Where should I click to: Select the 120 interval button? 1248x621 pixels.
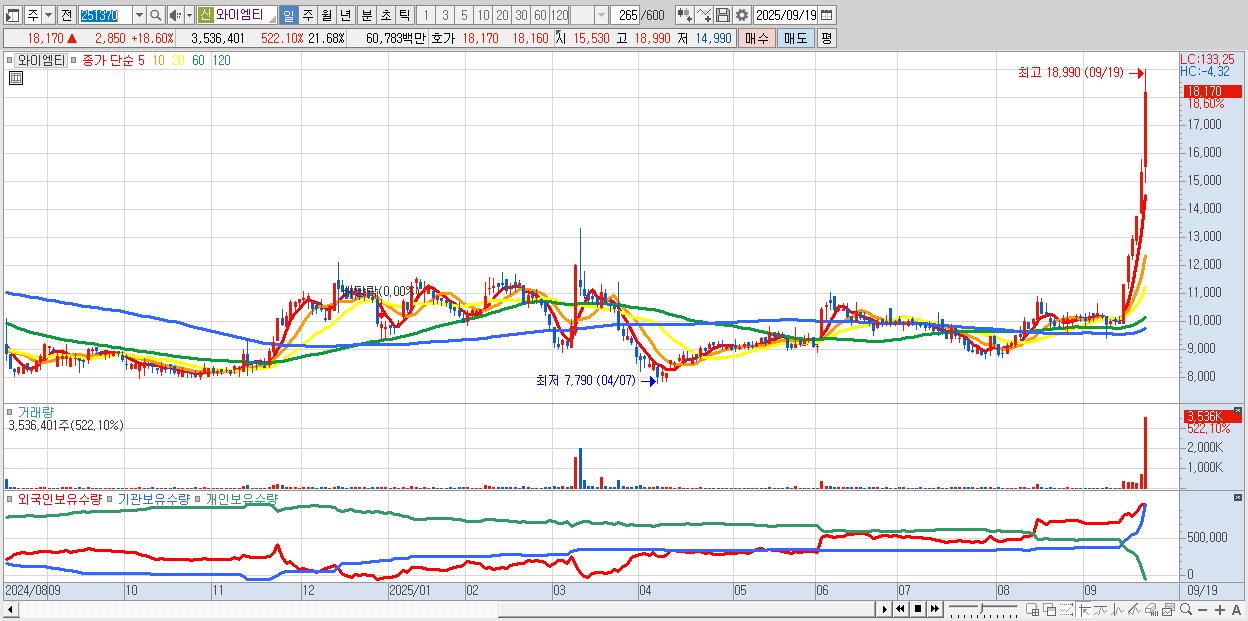559,15
